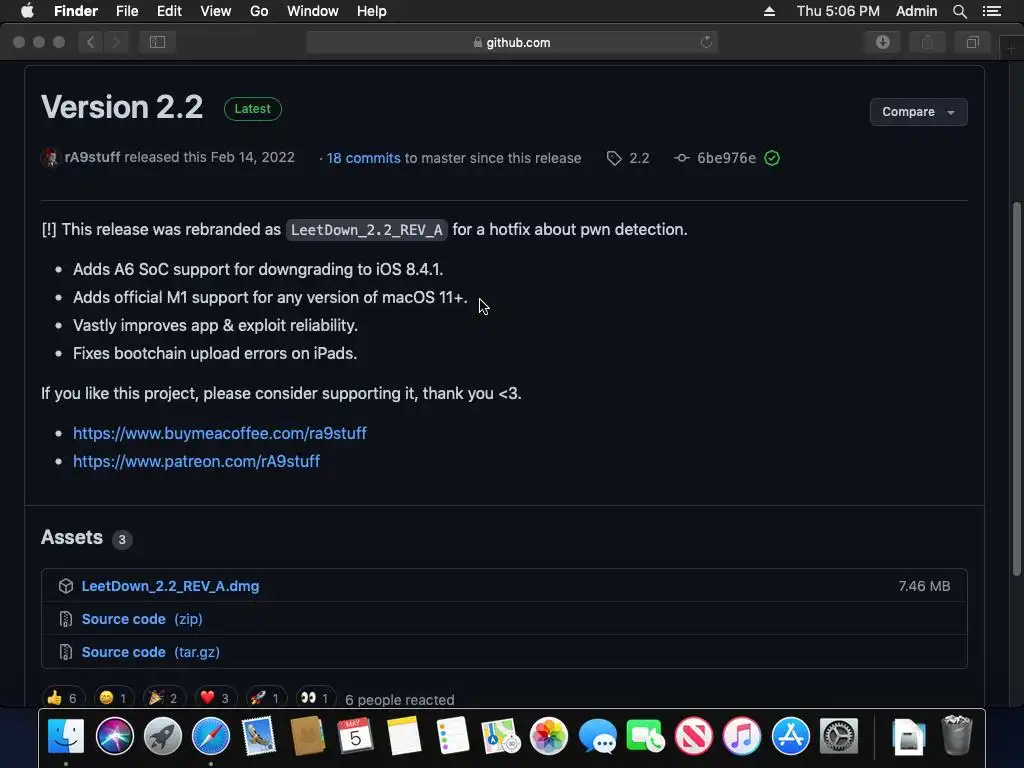Open Maps in the Dock

(500, 736)
